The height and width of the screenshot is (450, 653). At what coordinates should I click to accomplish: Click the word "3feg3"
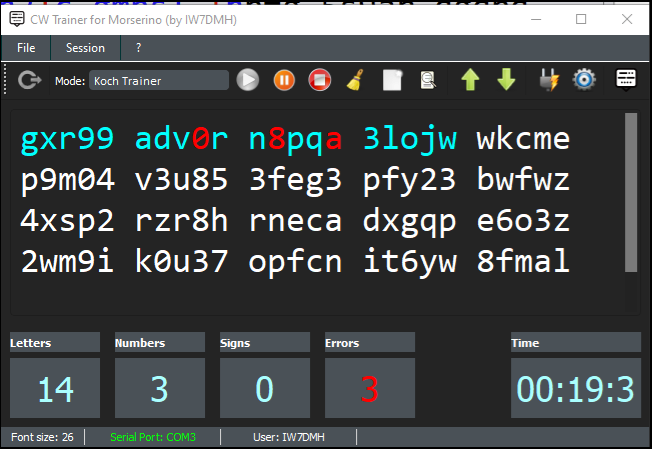pos(295,180)
